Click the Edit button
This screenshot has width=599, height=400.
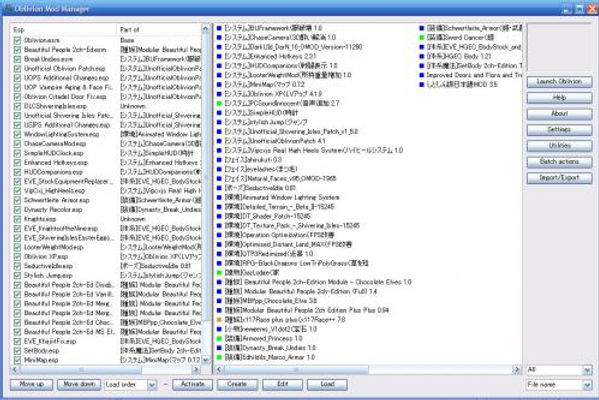[282, 384]
